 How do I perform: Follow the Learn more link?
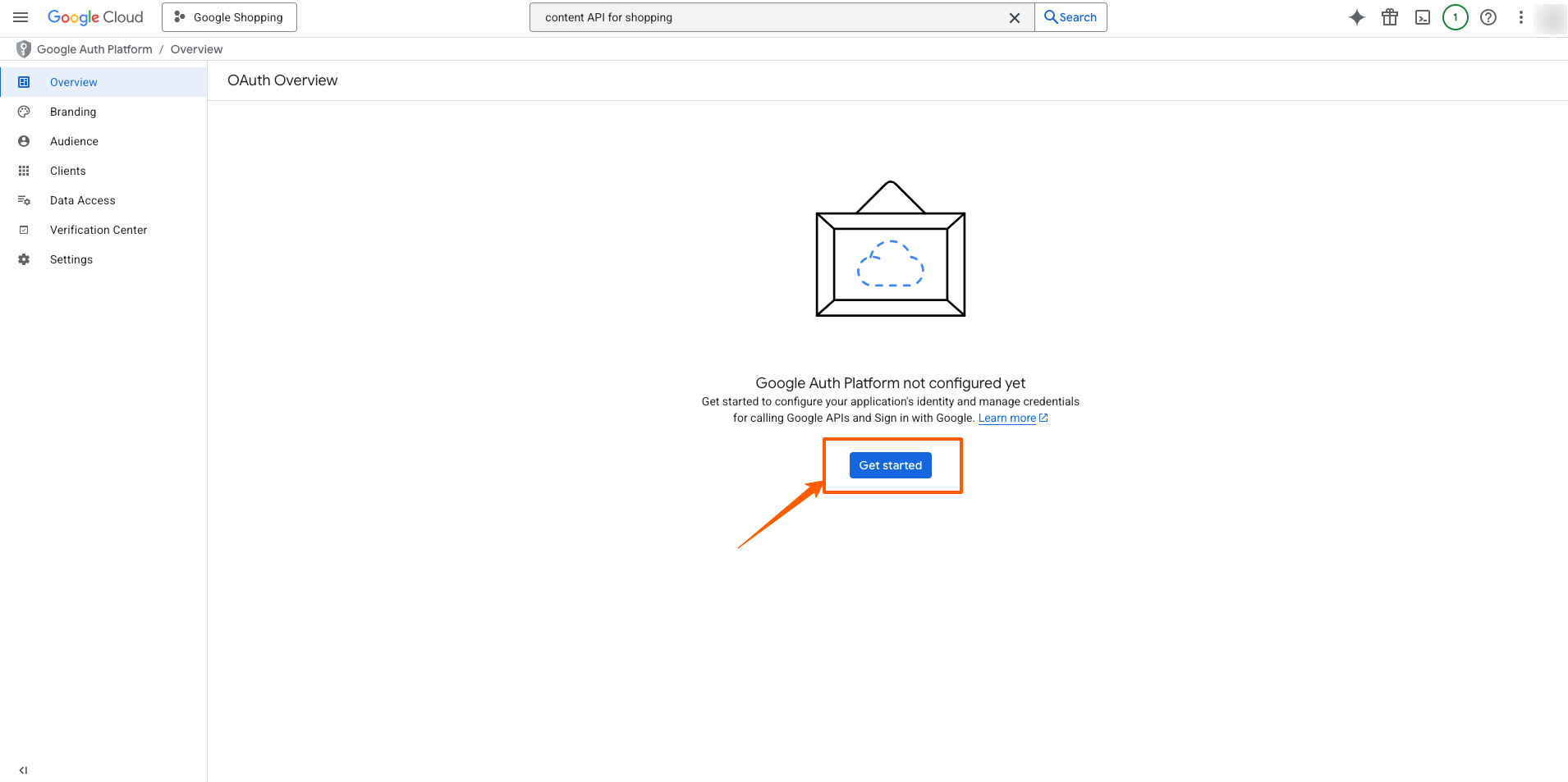point(1007,418)
